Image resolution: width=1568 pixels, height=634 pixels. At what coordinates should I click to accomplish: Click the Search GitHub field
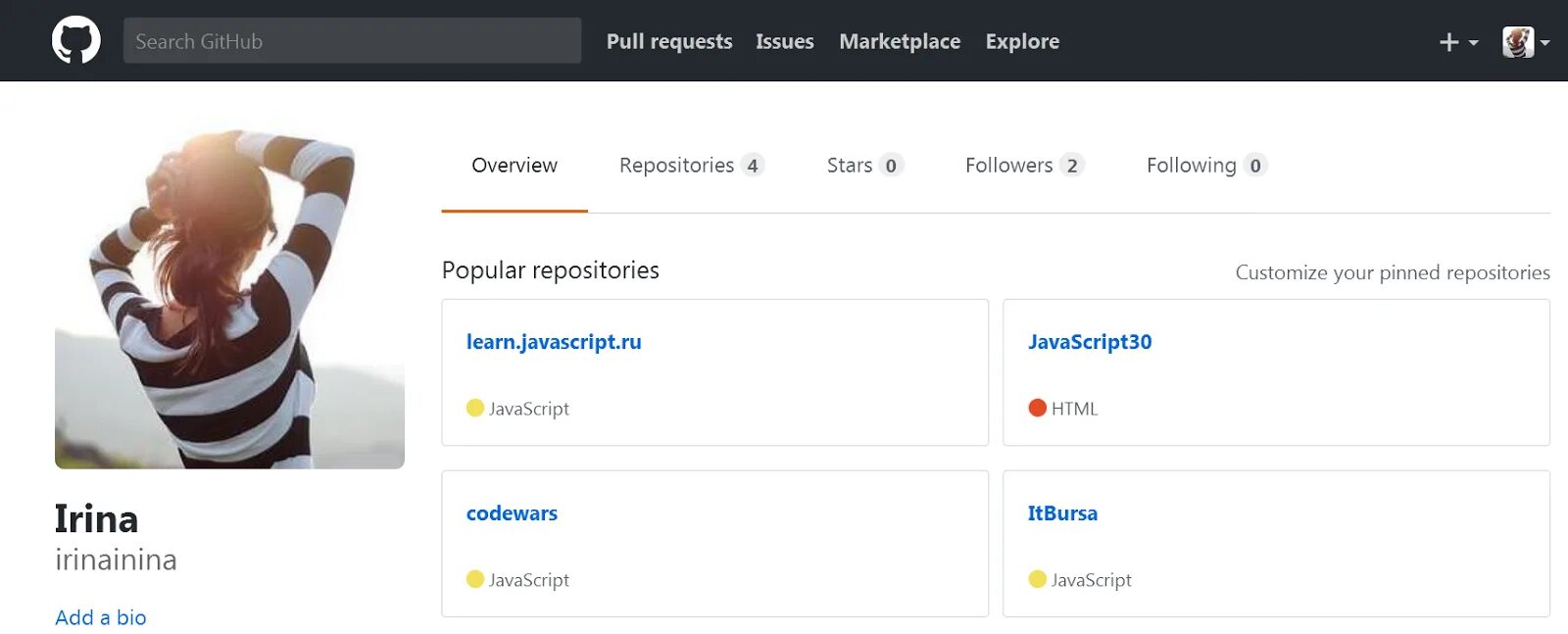(352, 41)
